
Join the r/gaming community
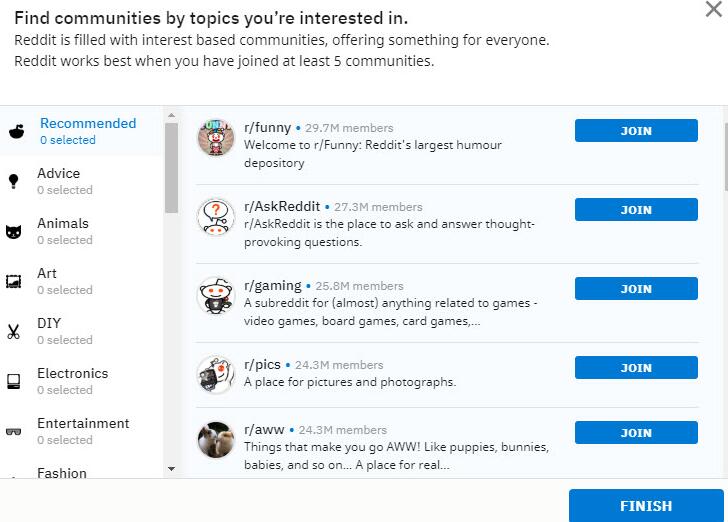coord(636,289)
